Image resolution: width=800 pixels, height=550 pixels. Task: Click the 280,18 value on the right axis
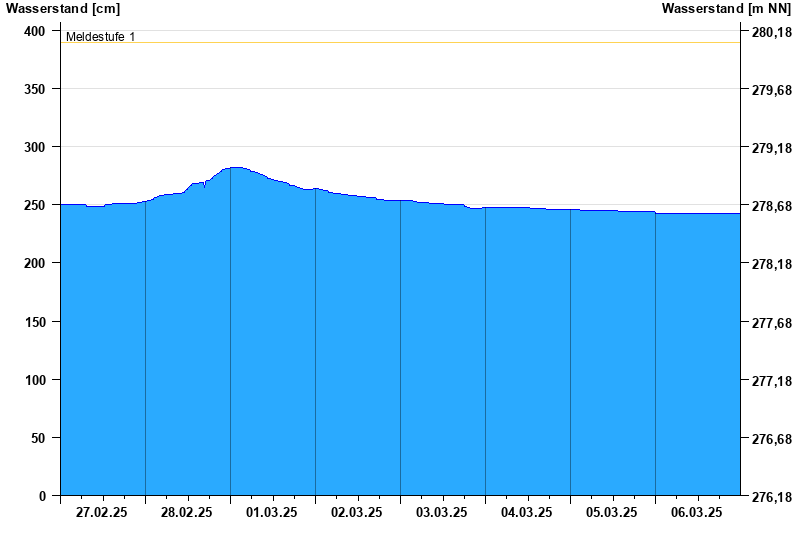[772, 32]
